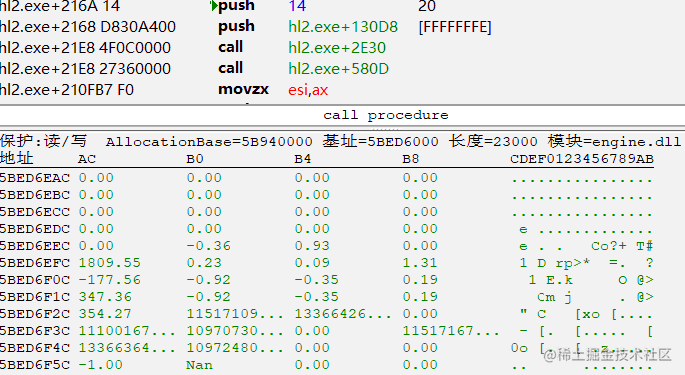Click the value 13366426... in row 5BED6F2C
Screen dimensions: 685x375
pyautogui.click(x=343, y=314)
